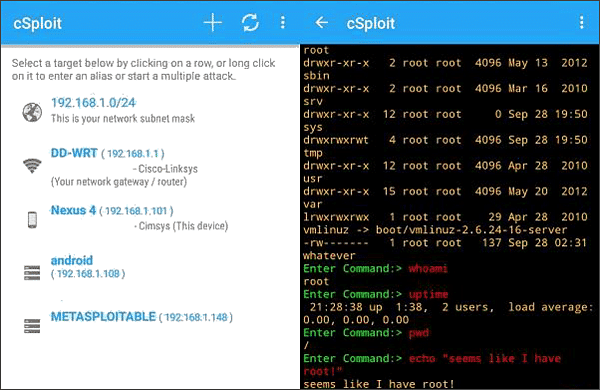Image resolution: width=600 pixels, height=390 pixels.
Task: Select the DD-WRT router target
Action: point(150,167)
